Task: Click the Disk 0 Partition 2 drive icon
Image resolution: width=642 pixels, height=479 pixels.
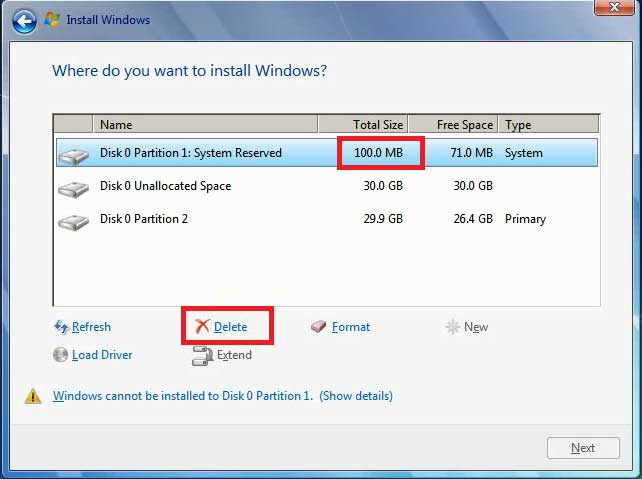Action: 74,222
